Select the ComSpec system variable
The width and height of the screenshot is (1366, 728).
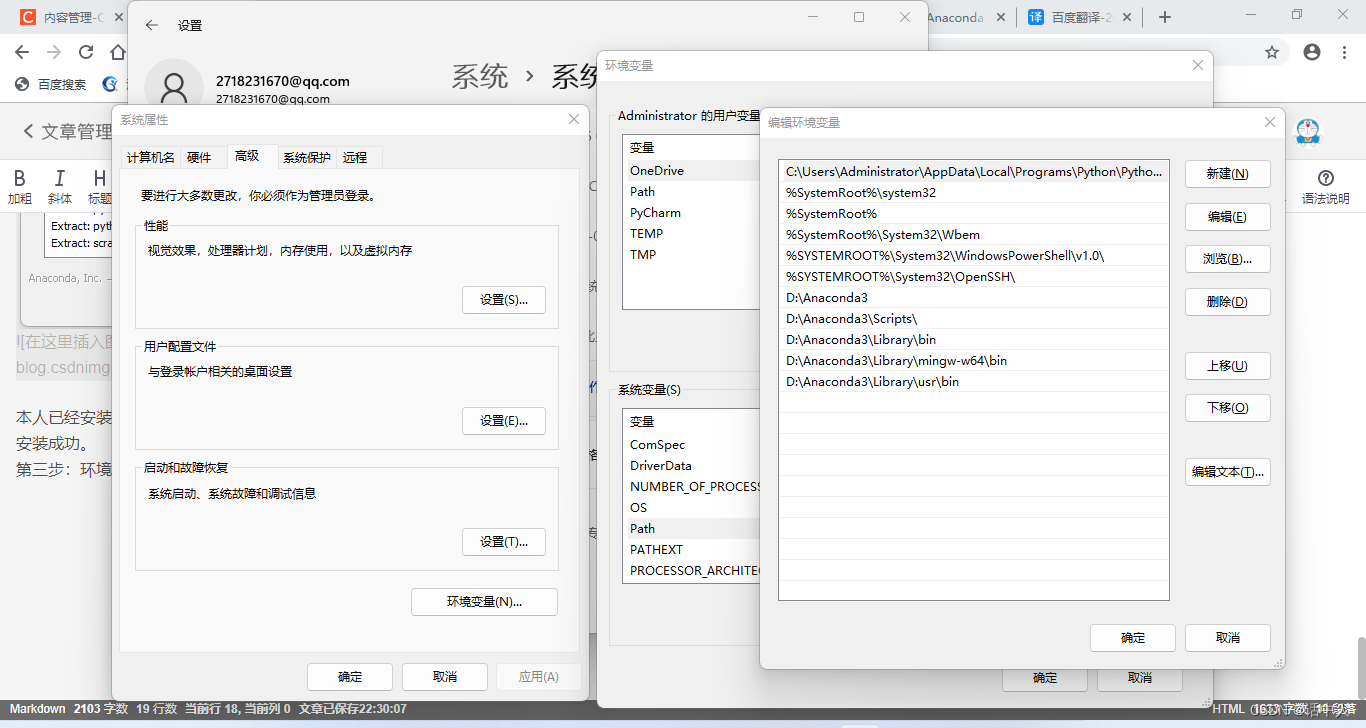692,445
